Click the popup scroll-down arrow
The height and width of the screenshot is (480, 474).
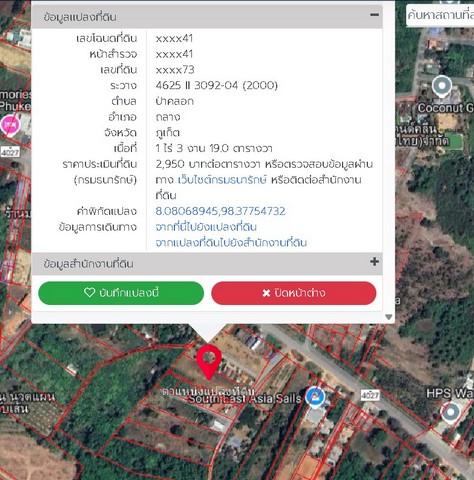point(389,317)
